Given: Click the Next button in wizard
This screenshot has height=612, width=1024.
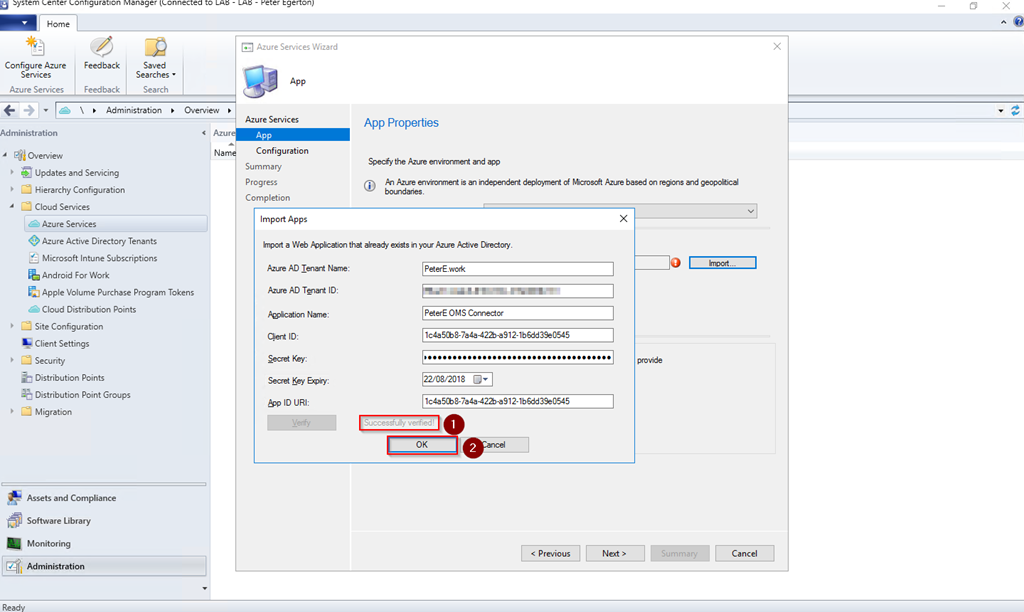Looking at the screenshot, I should coord(613,553).
